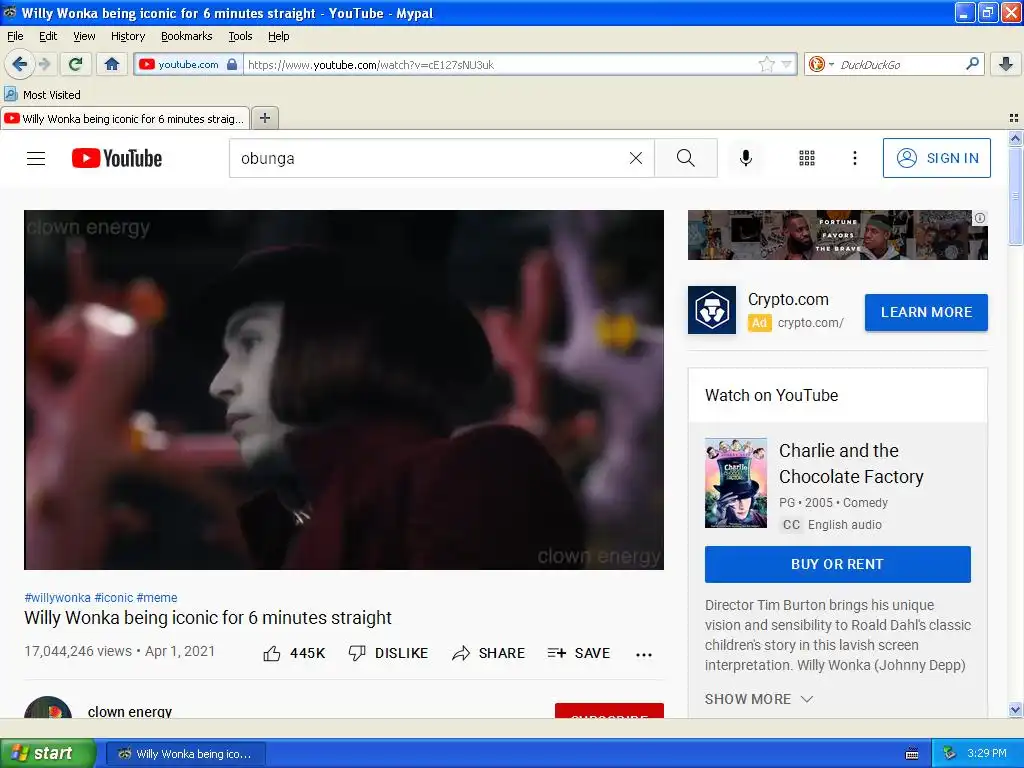Open the browser downloads arrow icon
This screenshot has width=1024, height=768.
1006,64
